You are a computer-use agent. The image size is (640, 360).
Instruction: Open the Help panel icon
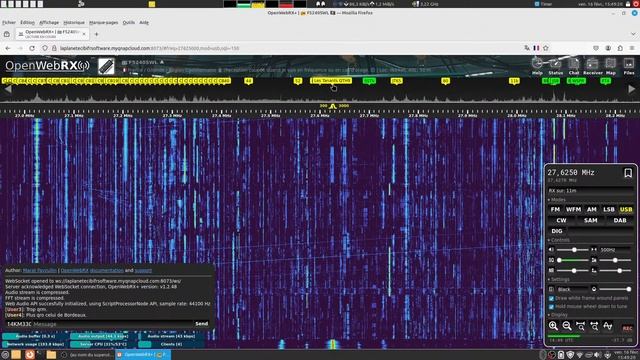point(537,66)
